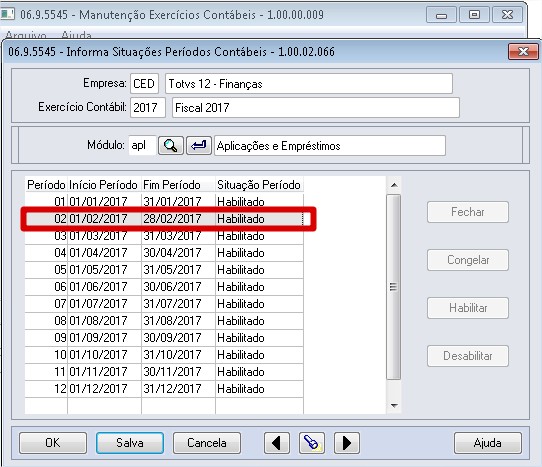Viewport: 542px width, 467px height.
Task: Click end date 30/06/2017
Action: 172,287
